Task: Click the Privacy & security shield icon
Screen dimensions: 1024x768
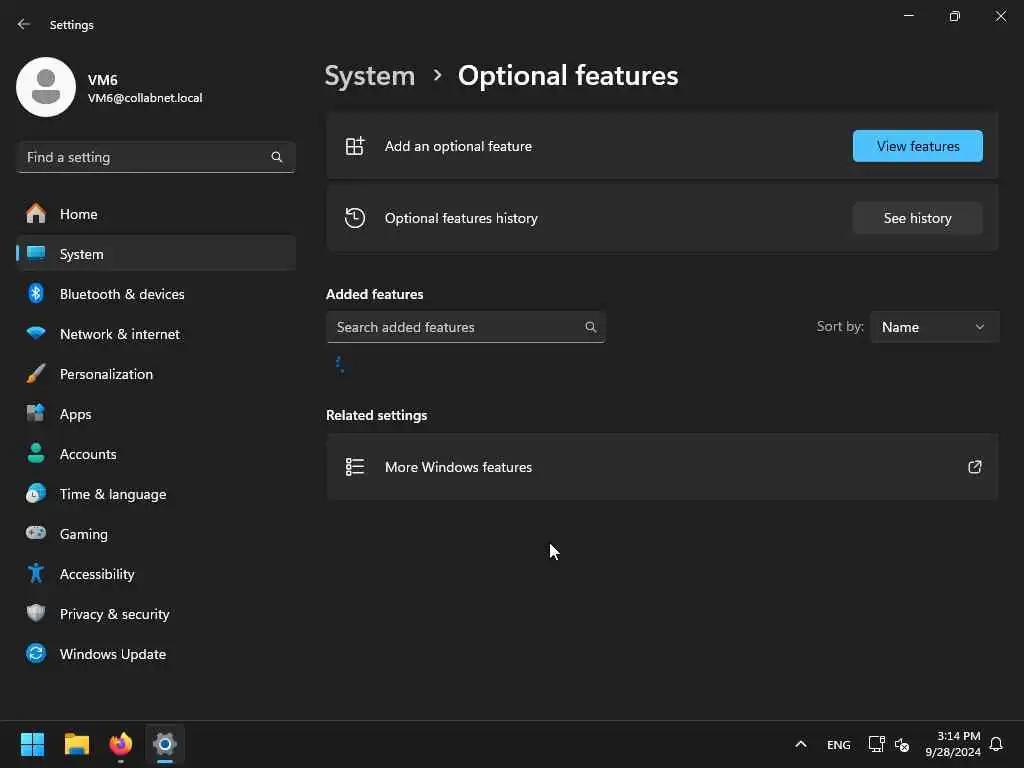Action: 36,613
